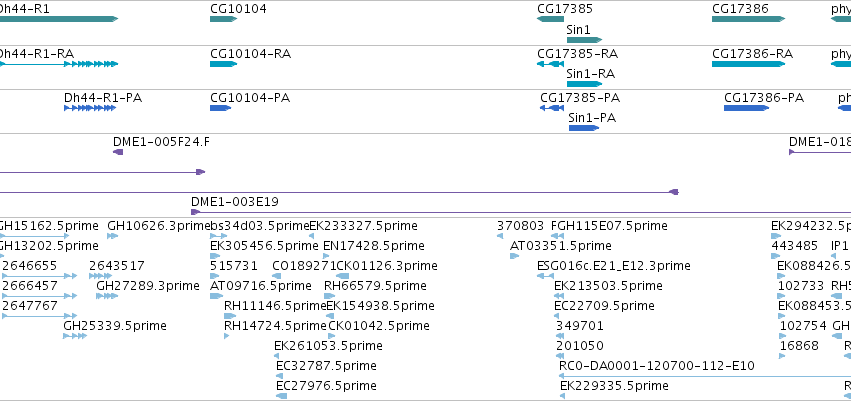Select the AT03351.5prime EST label
The width and height of the screenshot is (851, 401).
click(561, 246)
